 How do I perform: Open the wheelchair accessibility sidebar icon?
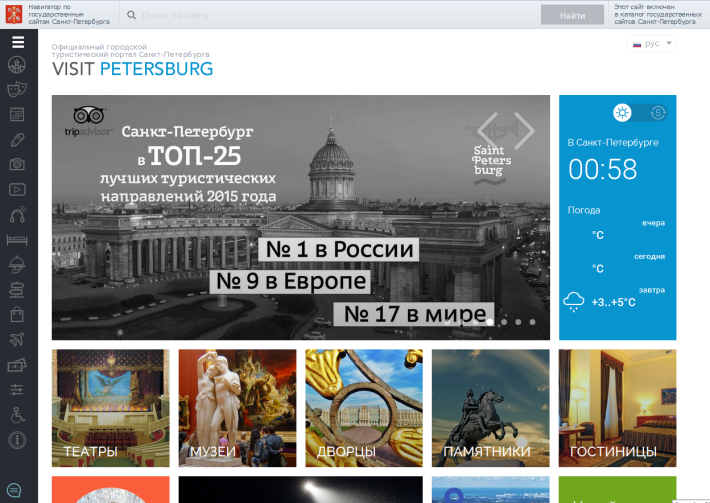coord(17,415)
